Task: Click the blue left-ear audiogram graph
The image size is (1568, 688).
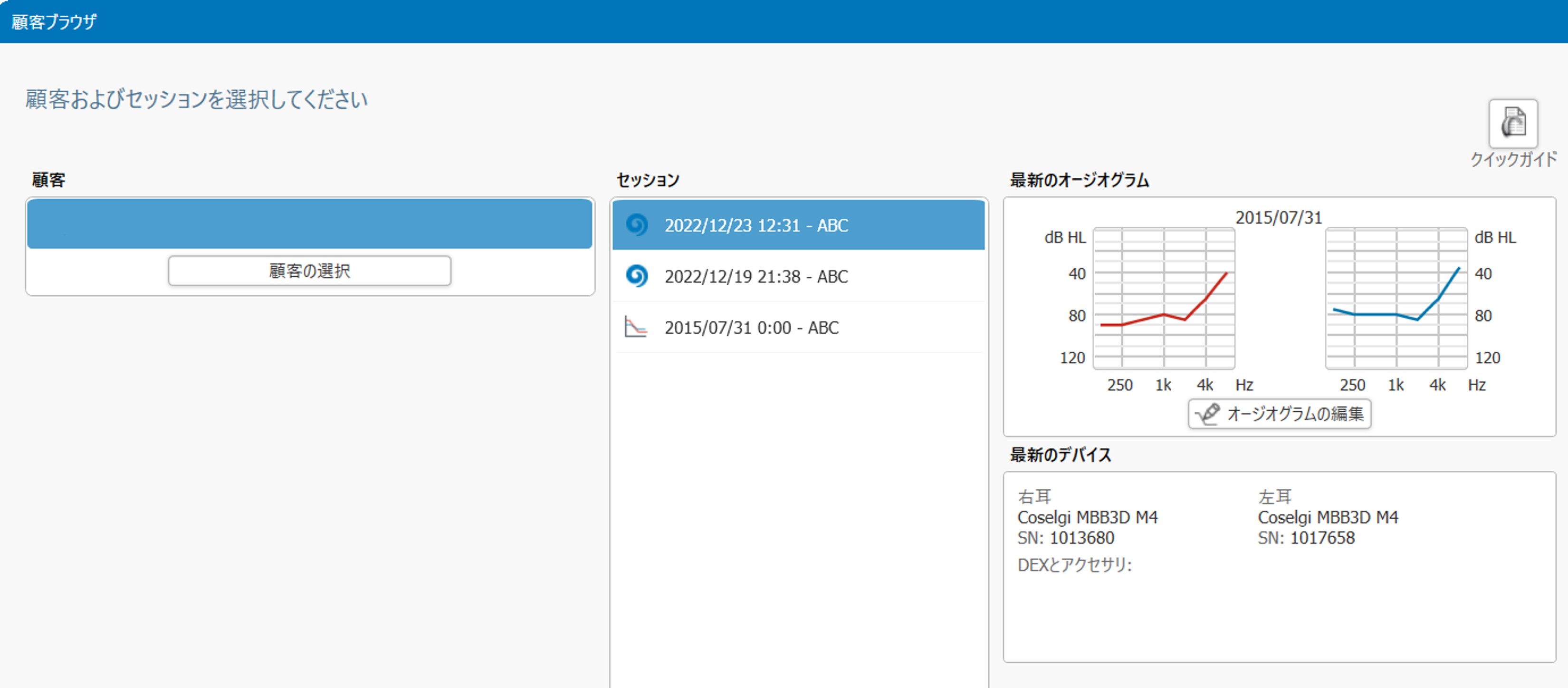Action: (x=1396, y=298)
